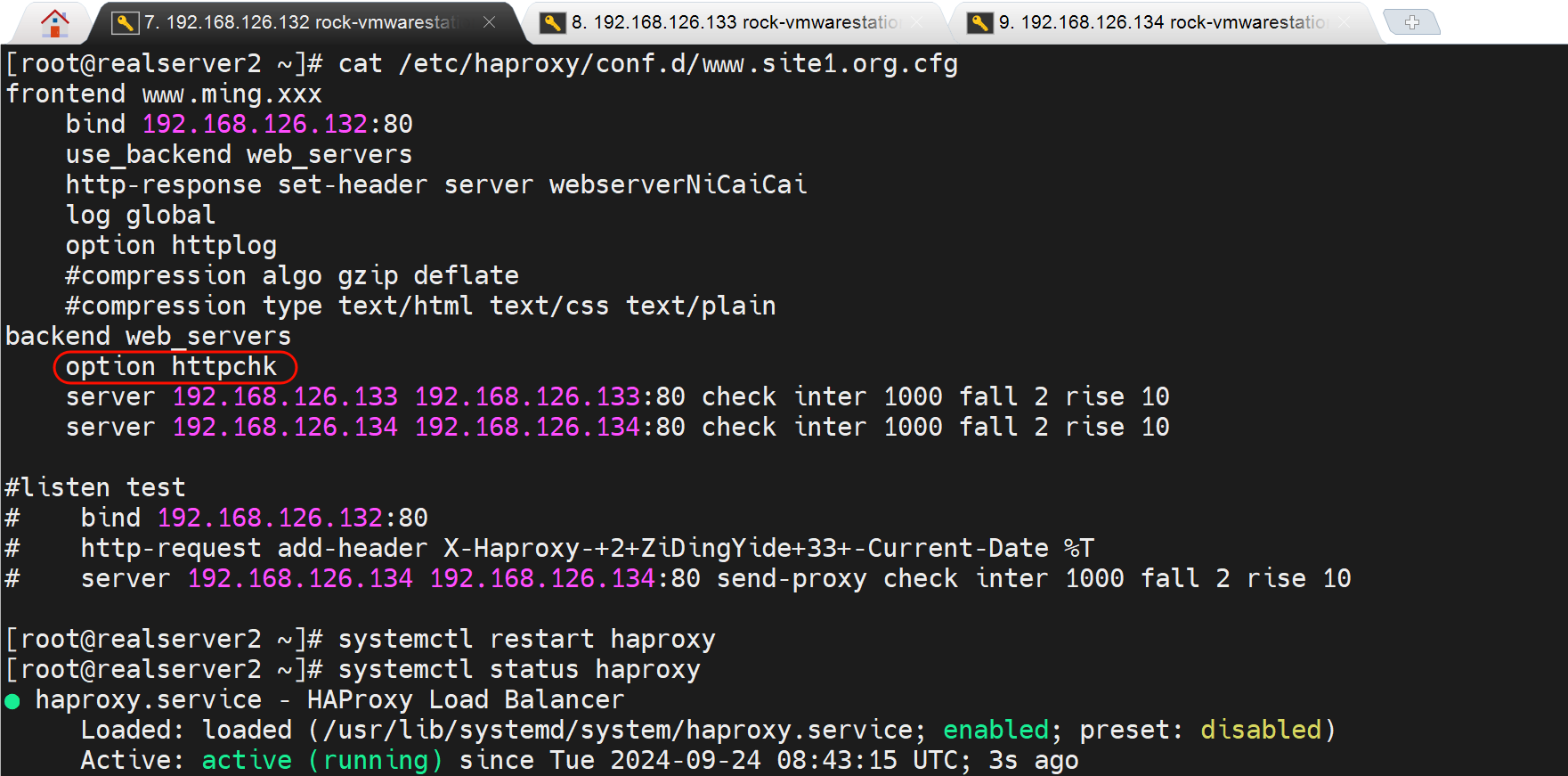
Task: Click key icon on the 192.168.126.134 tab
Action: click(x=979, y=23)
